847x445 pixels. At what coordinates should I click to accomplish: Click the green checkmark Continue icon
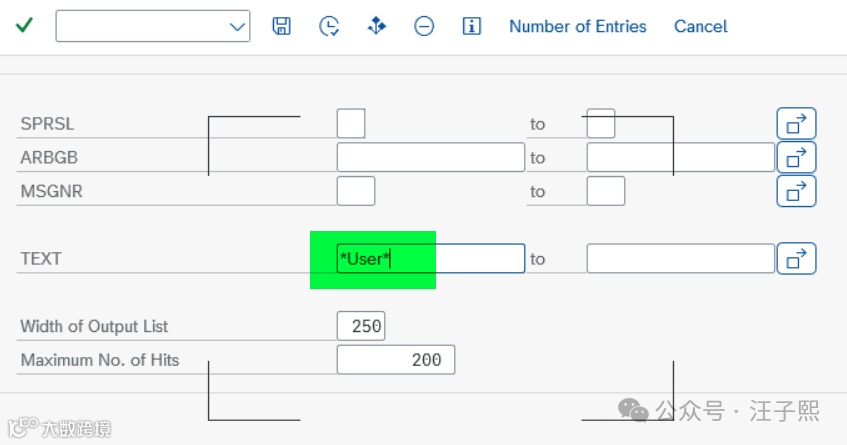point(24,25)
